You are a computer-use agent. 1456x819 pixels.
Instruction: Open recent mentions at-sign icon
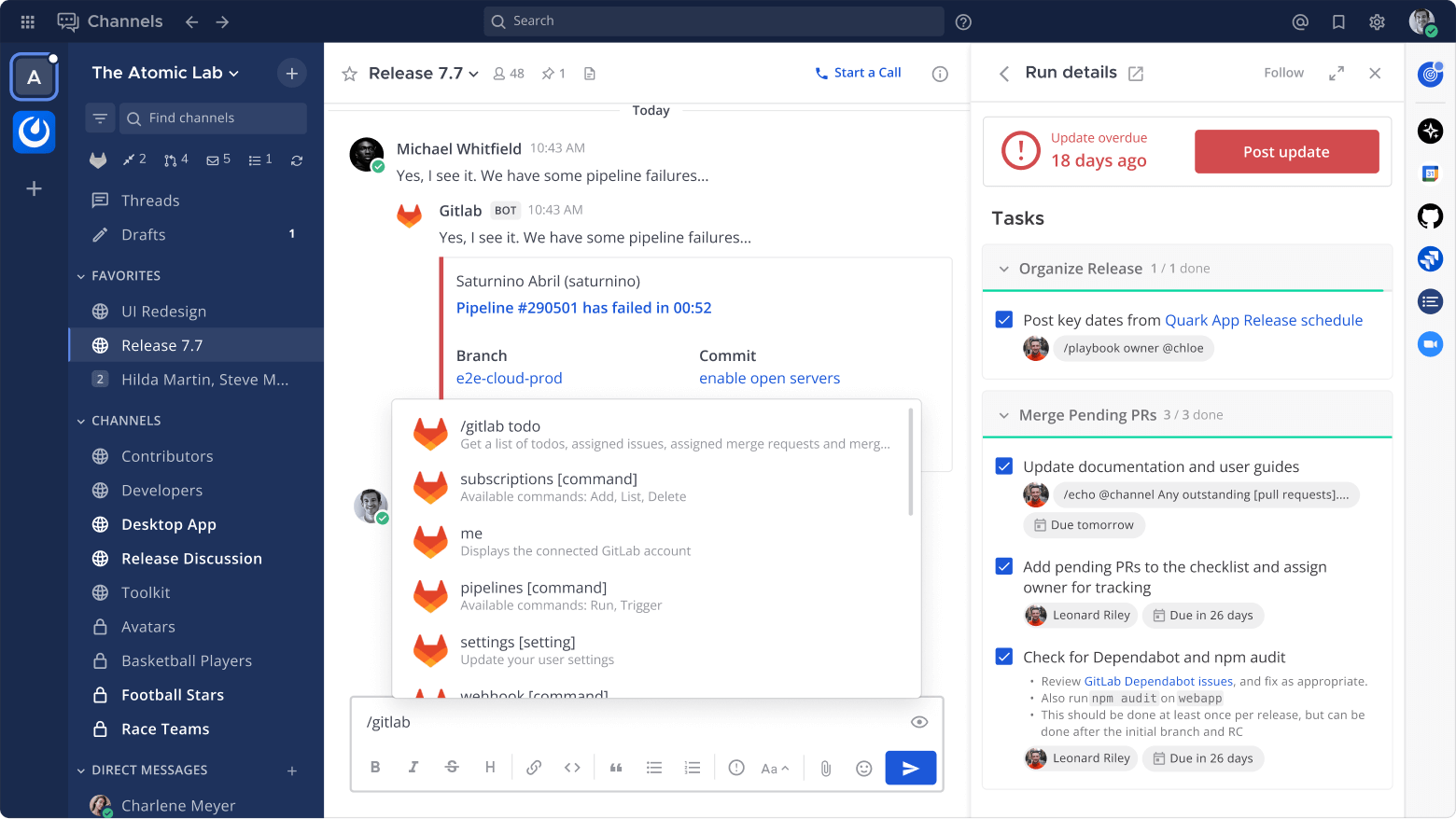tap(1300, 21)
